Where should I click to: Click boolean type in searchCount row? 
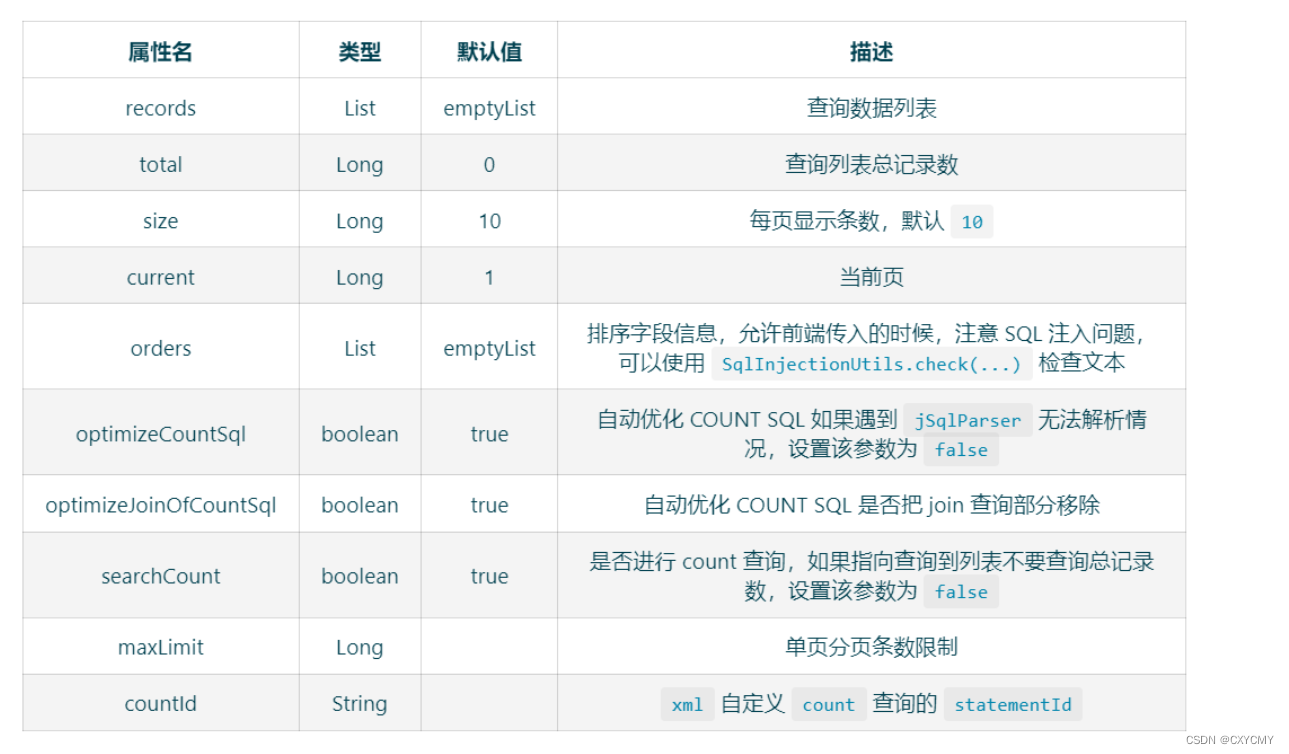coord(360,576)
